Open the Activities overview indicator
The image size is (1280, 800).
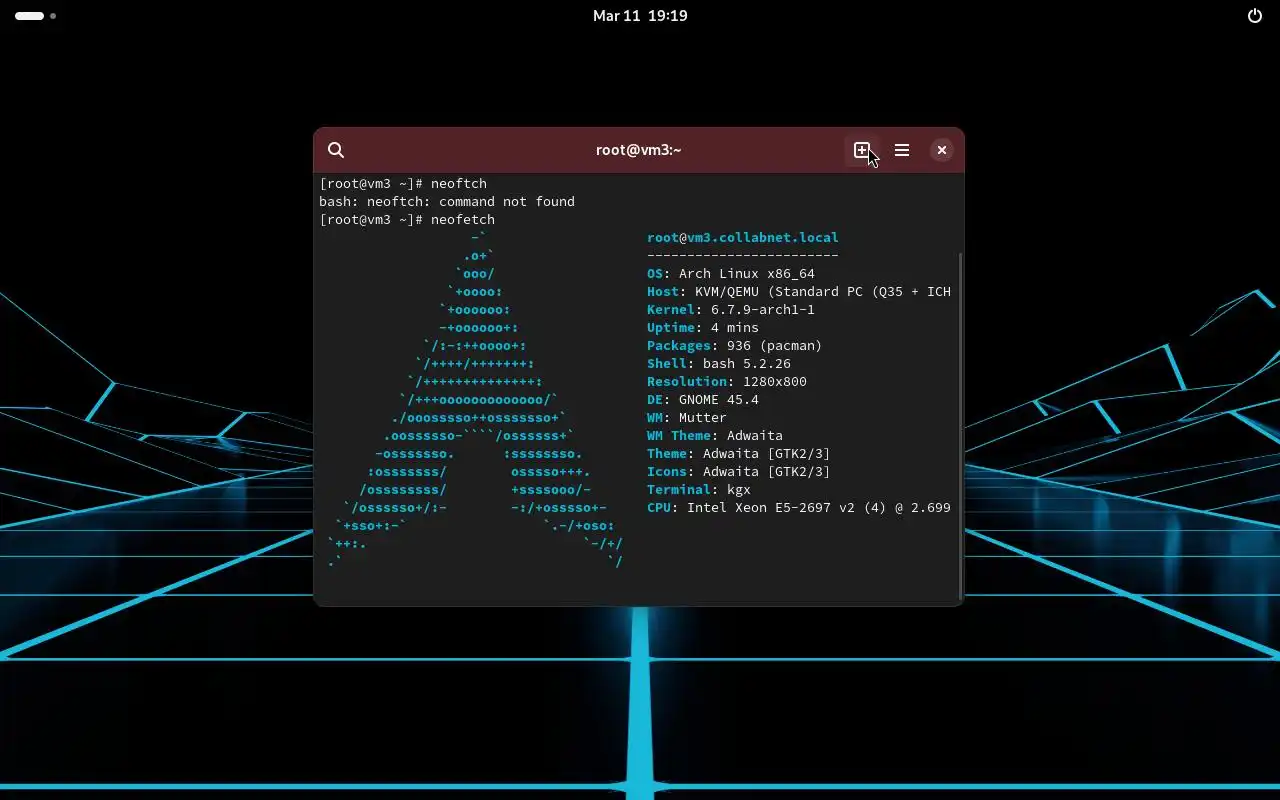click(35, 16)
